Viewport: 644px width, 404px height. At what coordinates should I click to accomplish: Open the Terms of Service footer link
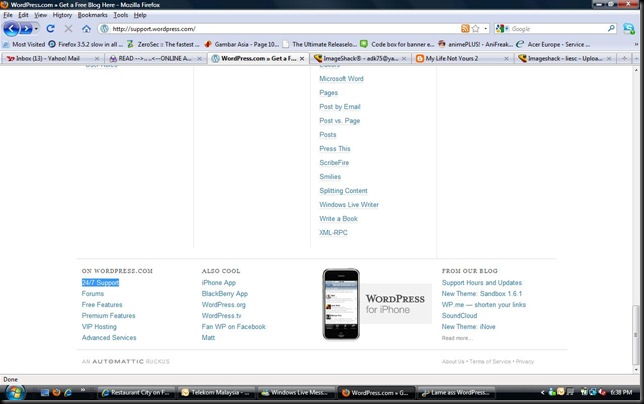(490, 361)
